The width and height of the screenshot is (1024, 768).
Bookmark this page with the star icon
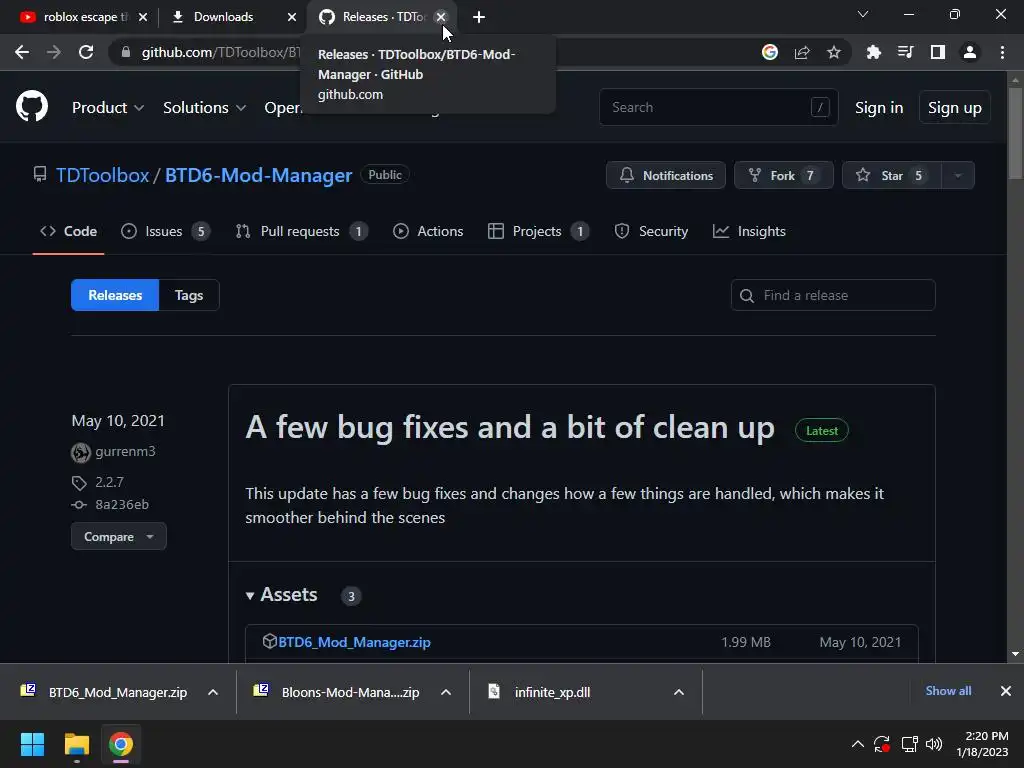click(834, 52)
